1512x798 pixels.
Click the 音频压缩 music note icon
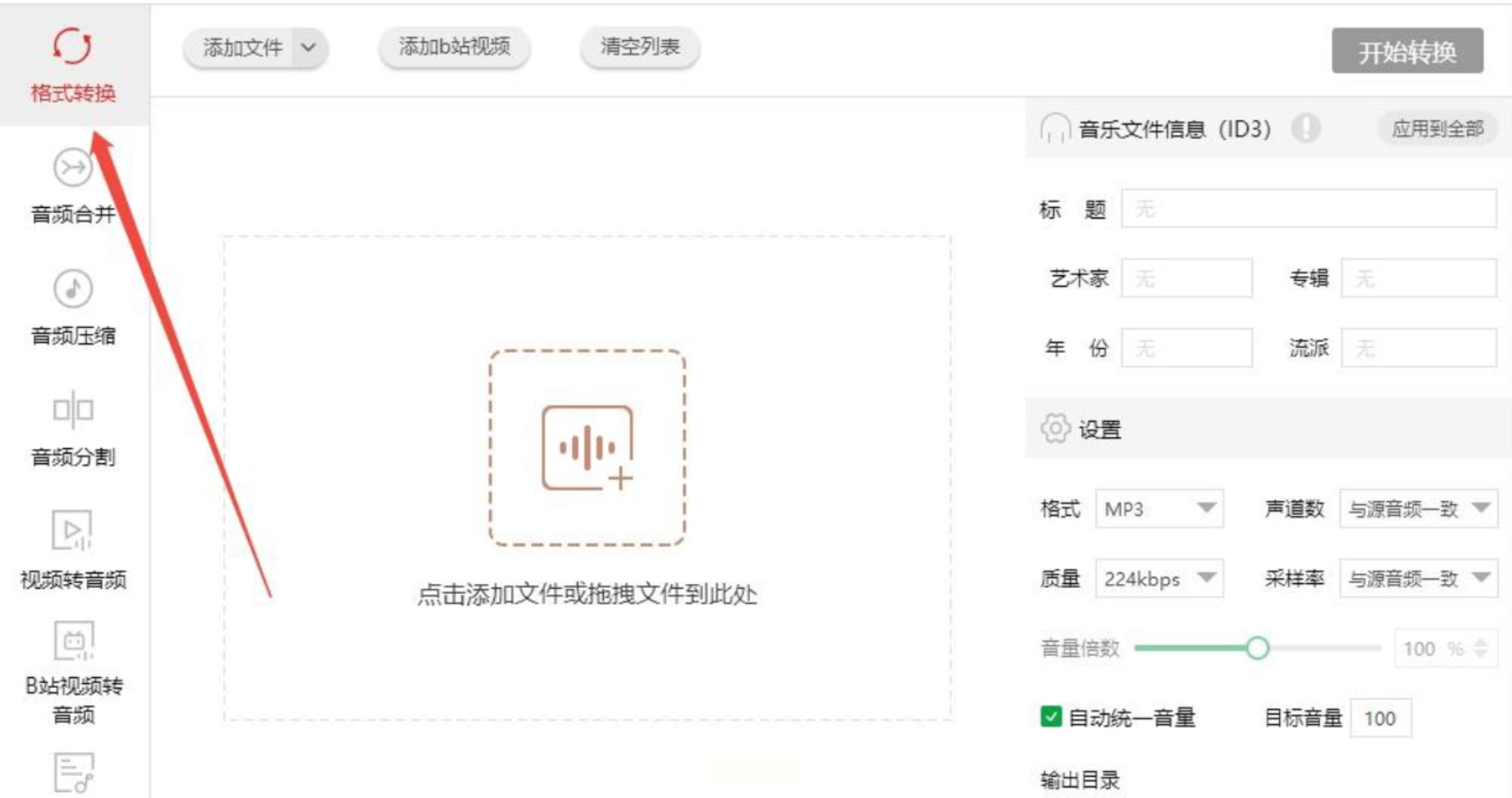coord(73,288)
